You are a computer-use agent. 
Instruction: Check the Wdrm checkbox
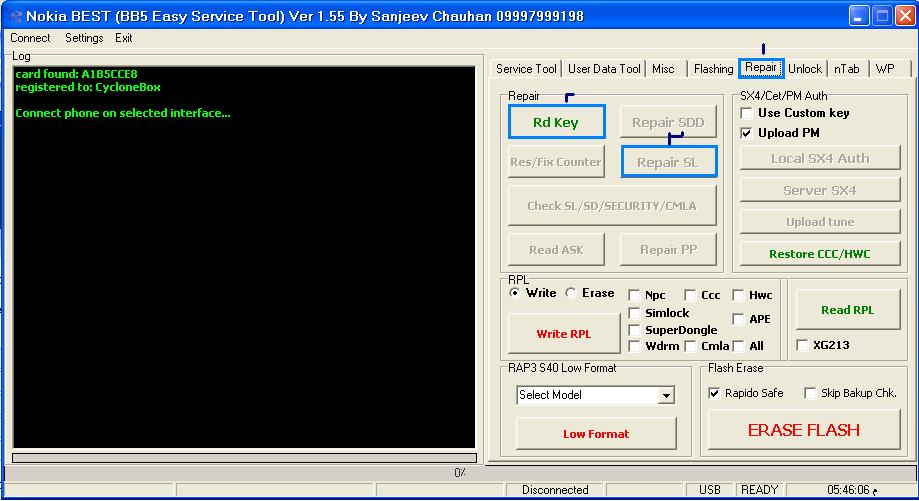pos(634,346)
